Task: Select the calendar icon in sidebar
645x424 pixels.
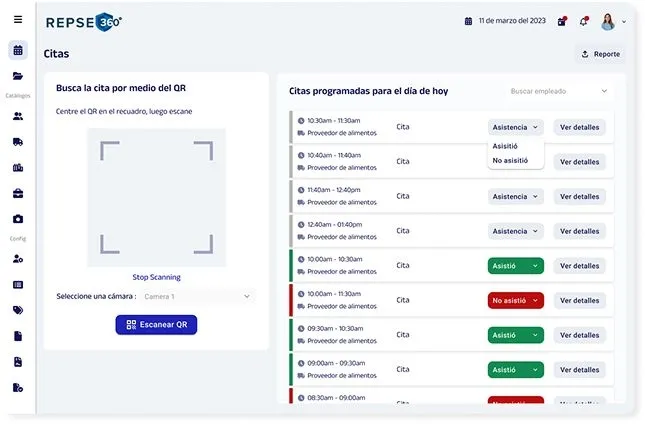Action: [18, 50]
